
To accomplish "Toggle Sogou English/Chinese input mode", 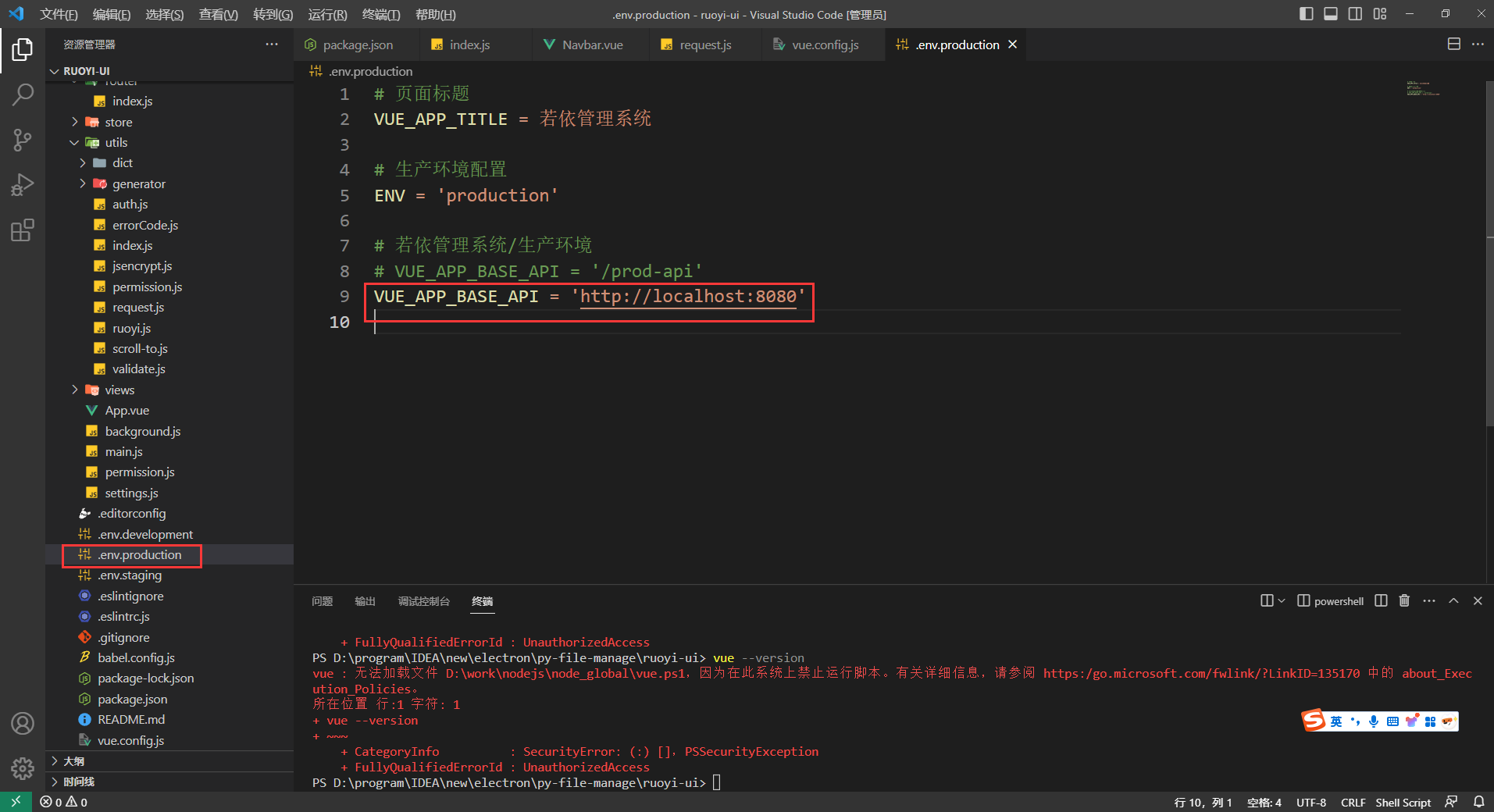I will click(1336, 721).
